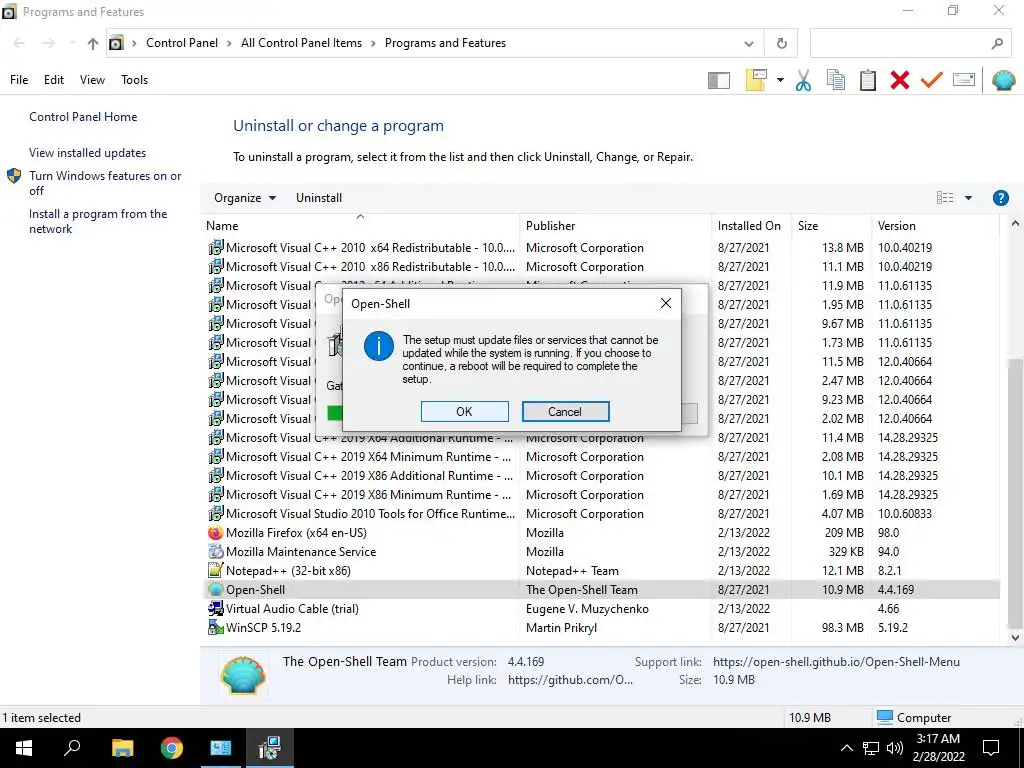This screenshot has width=1024, height=768.
Task: Open View installed updates link
Action: (x=88, y=153)
